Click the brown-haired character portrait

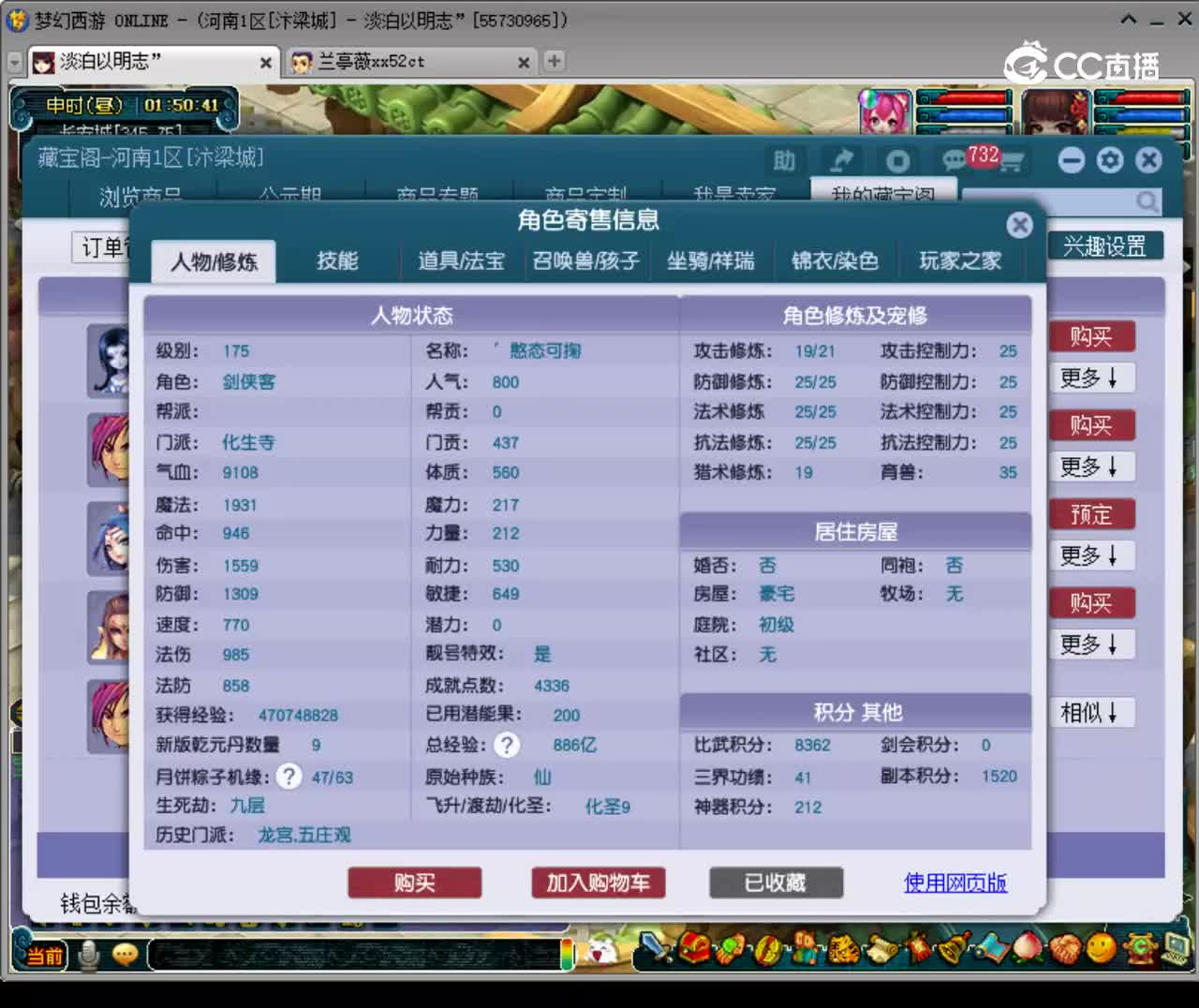1056,112
